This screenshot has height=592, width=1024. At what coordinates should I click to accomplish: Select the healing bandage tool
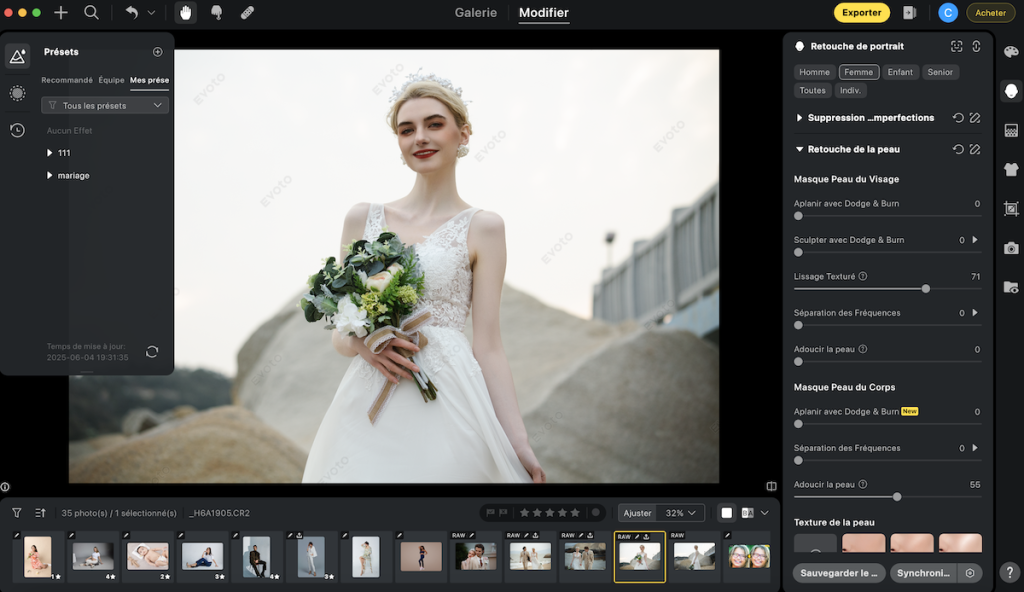click(x=247, y=13)
